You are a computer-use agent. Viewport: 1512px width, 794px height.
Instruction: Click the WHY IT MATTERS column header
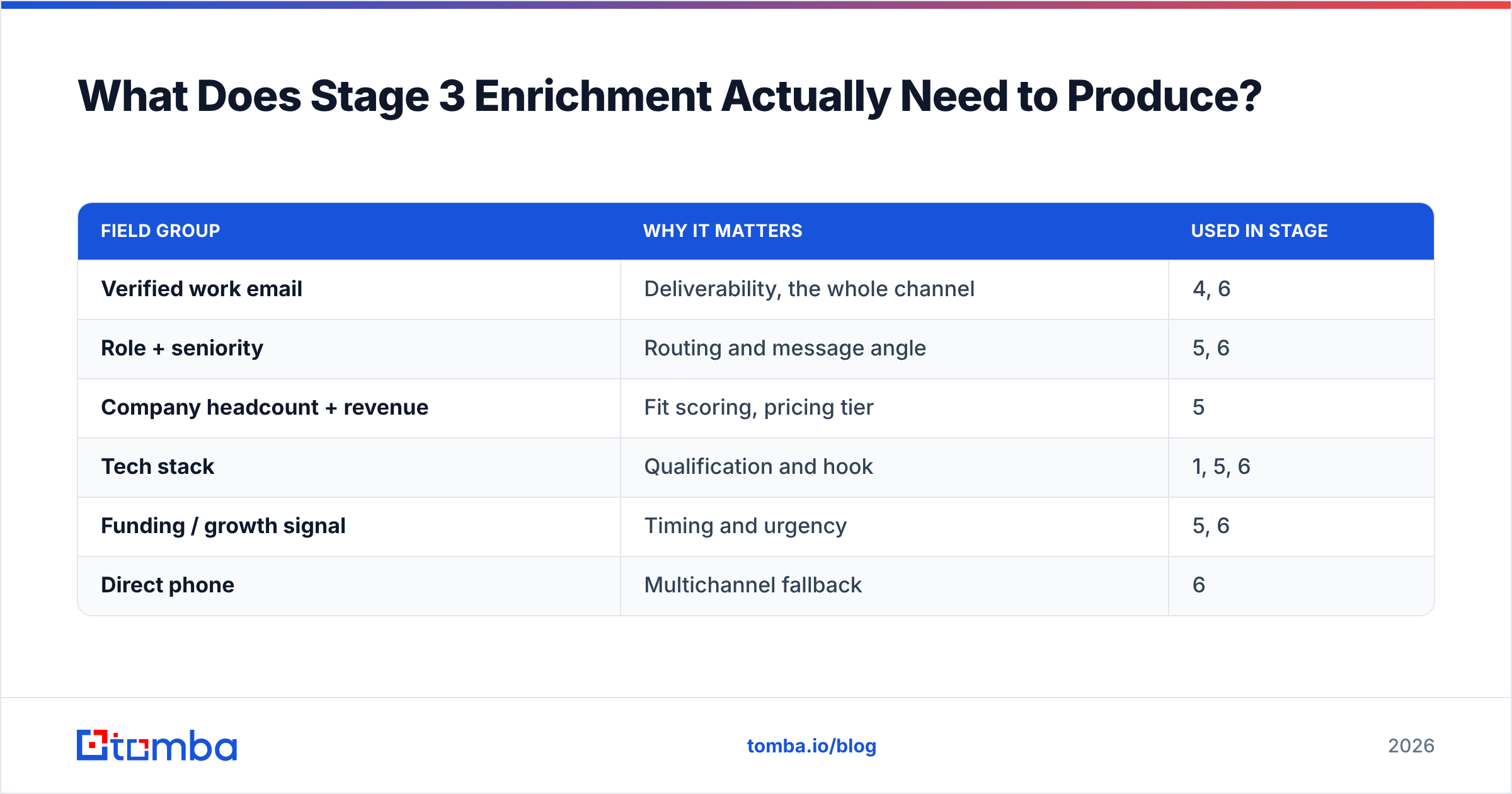(723, 231)
